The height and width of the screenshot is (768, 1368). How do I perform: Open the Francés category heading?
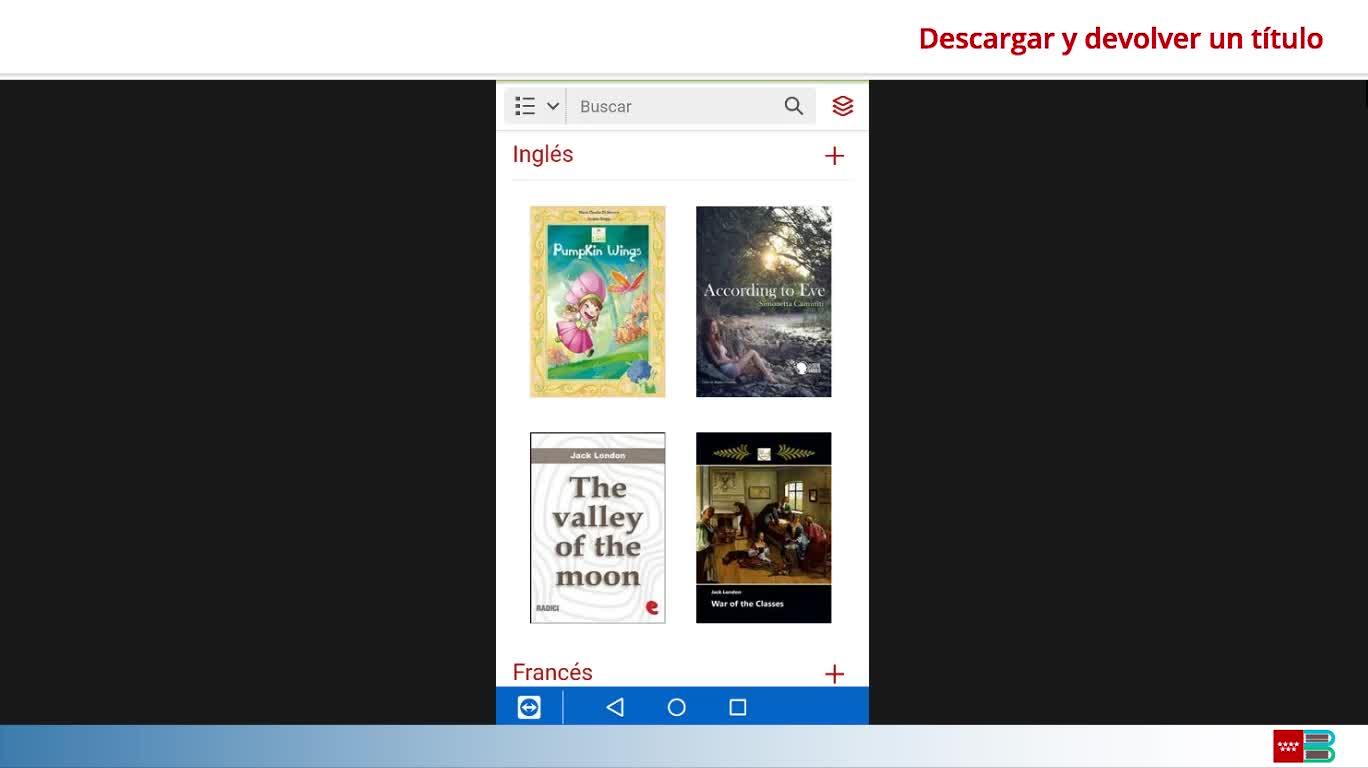(x=552, y=672)
